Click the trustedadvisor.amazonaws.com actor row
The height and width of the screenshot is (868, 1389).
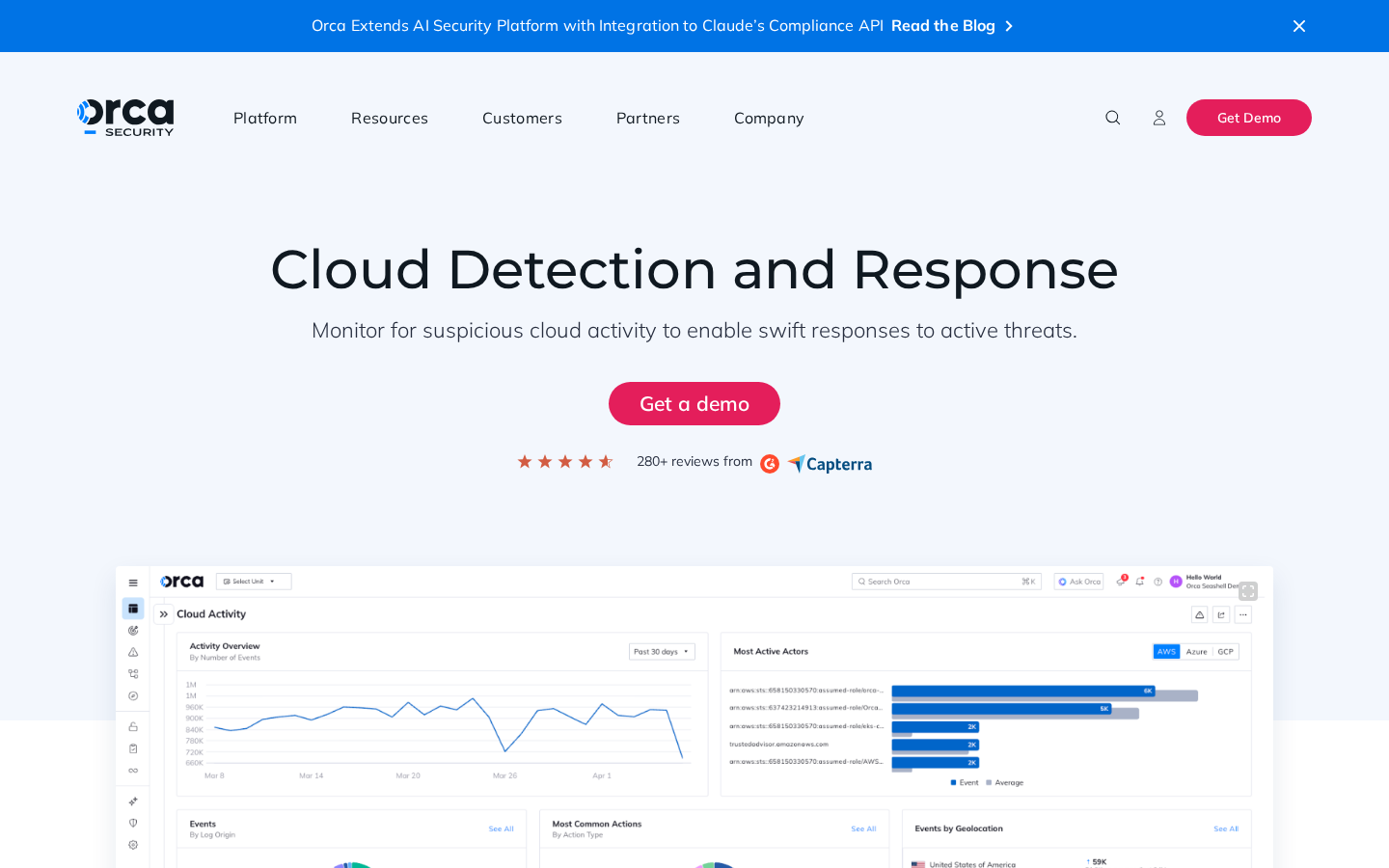coord(779,745)
